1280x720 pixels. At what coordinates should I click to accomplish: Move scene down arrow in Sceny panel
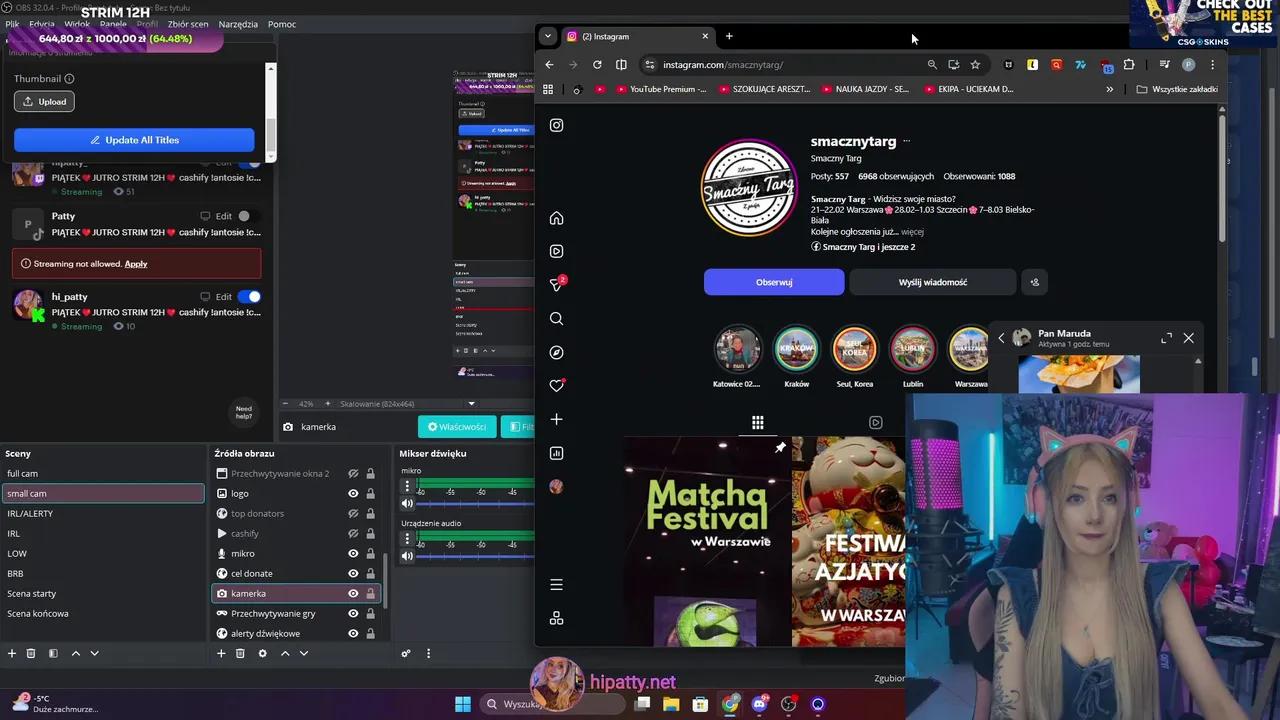pos(94,653)
